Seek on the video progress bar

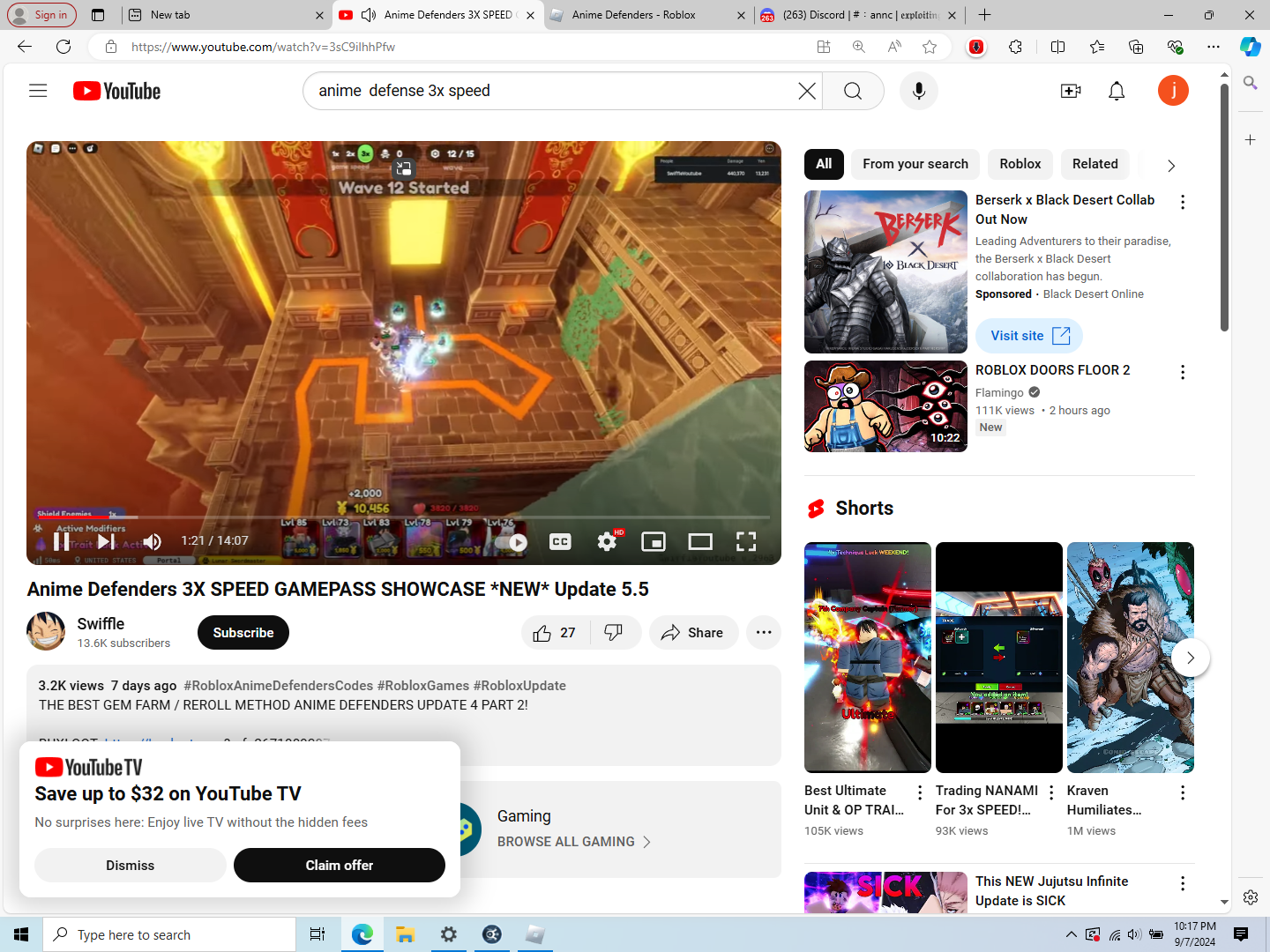[403, 517]
